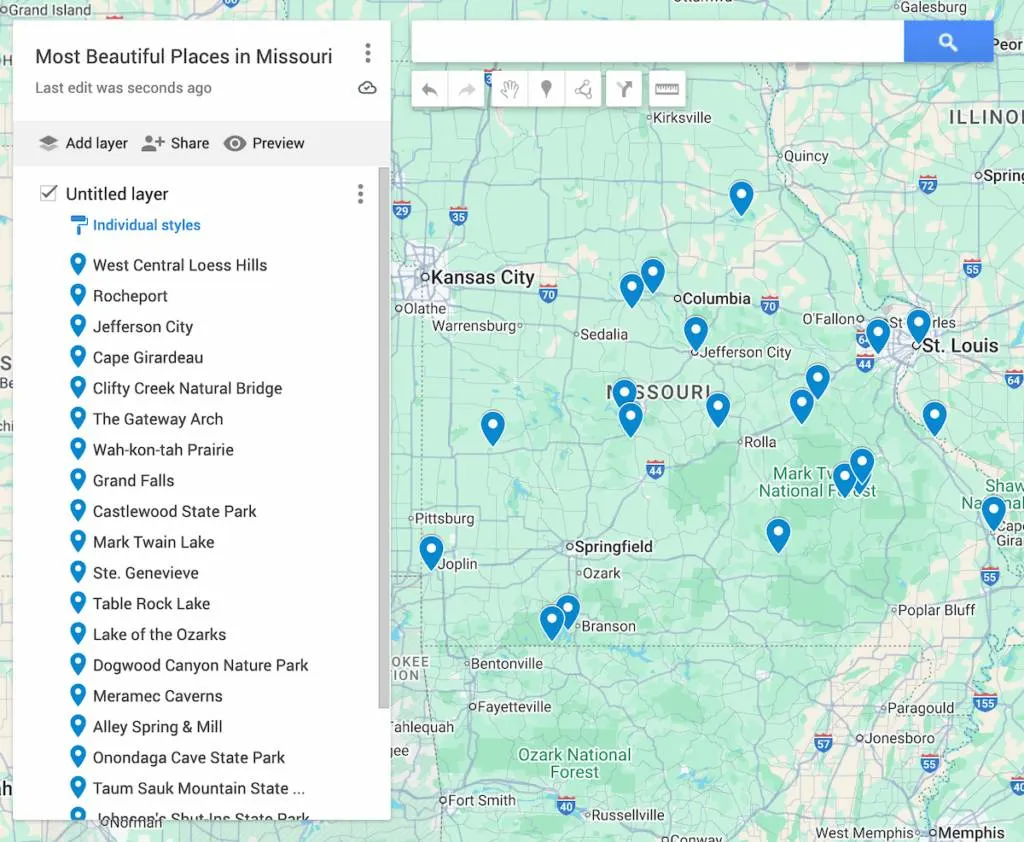This screenshot has width=1024, height=842.
Task: Select Grand Falls list item
Action: (x=133, y=481)
